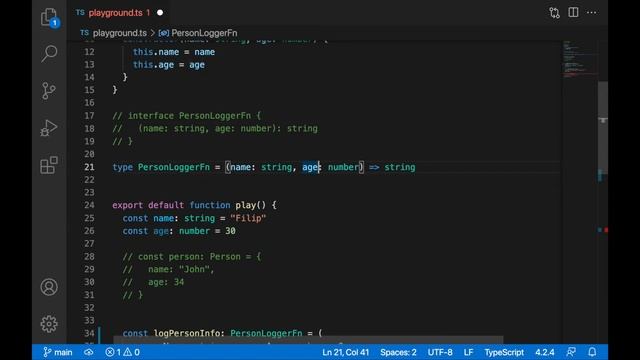Open the Manage gear menu
The image size is (640, 360).
coord(49,324)
